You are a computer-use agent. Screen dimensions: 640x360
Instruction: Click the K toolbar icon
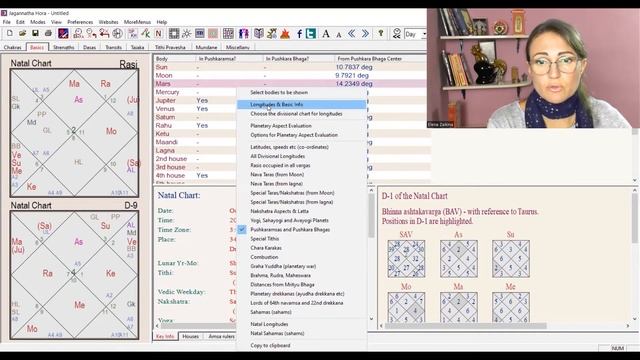145,33
